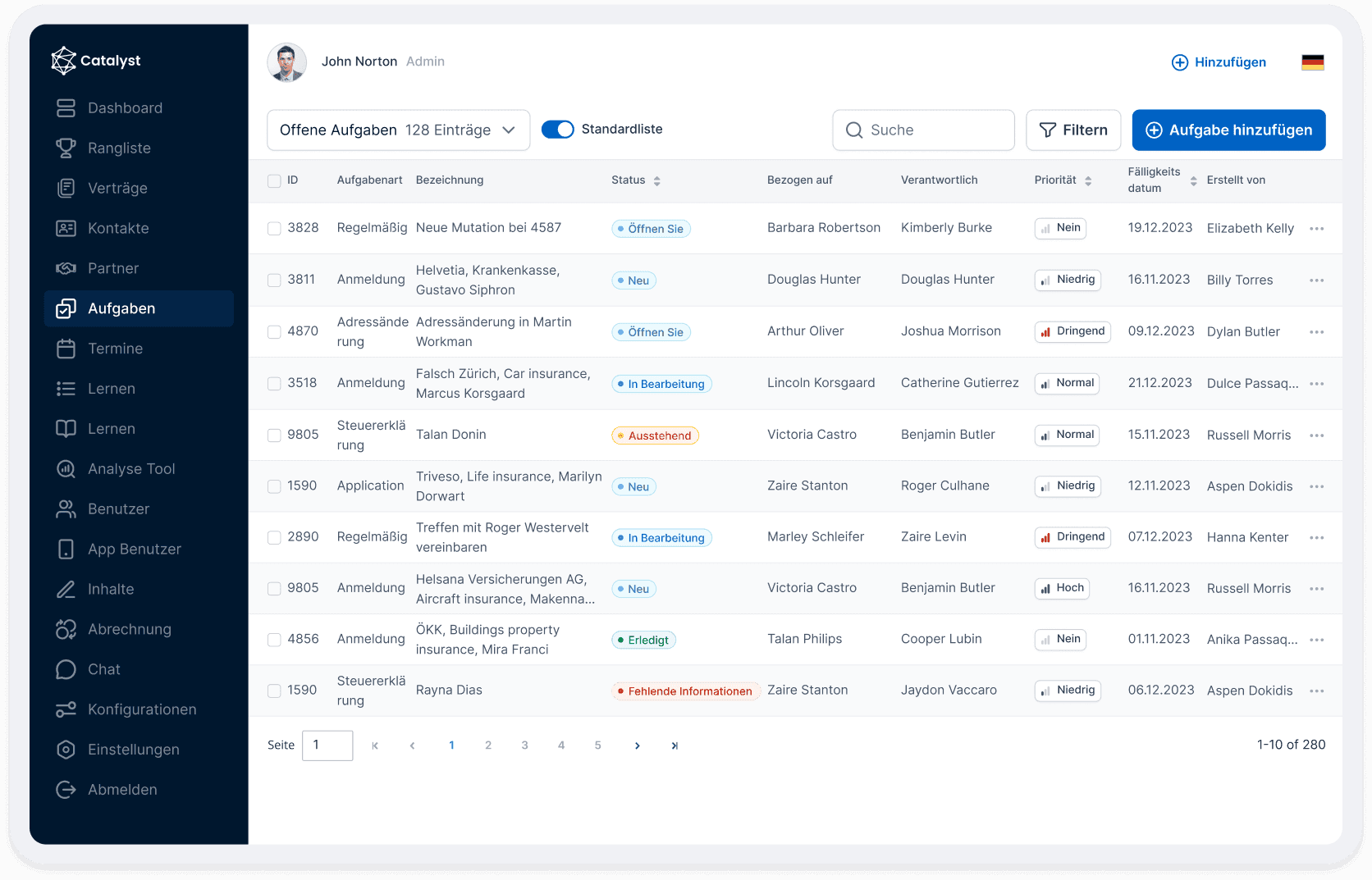Select the checkbox for task 4870
Screen dimensions: 1372x880
click(x=274, y=332)
